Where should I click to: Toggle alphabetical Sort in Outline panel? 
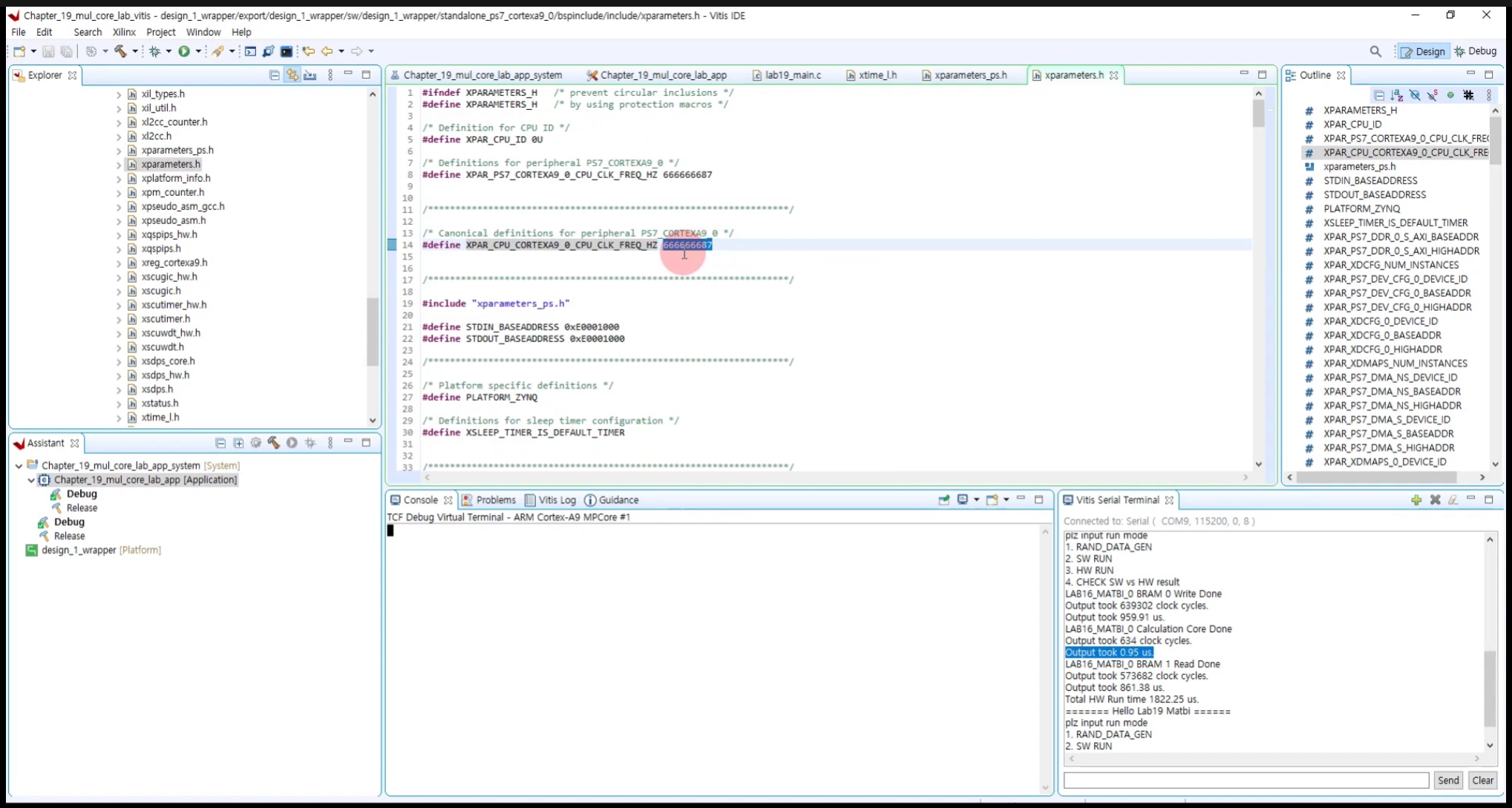[1397, 95]
